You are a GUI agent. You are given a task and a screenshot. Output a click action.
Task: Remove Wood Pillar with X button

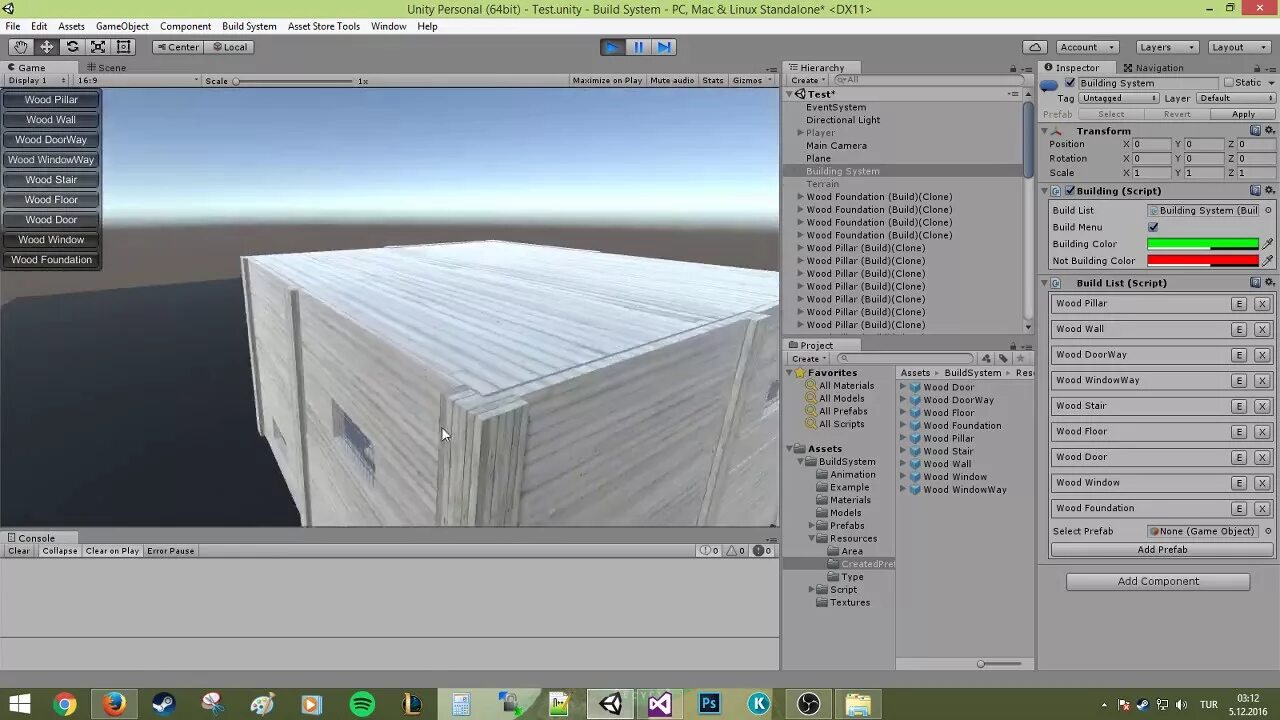coord(1262,304)
